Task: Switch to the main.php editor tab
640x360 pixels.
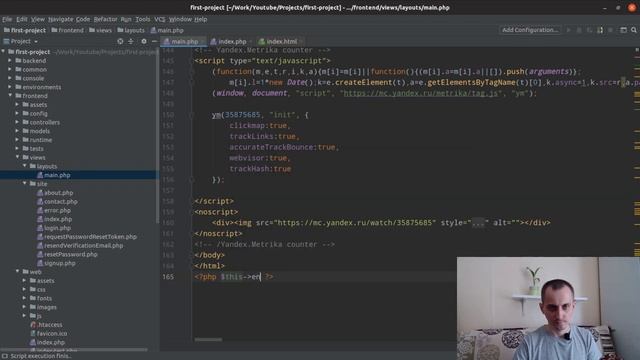Action: (182, 41)
